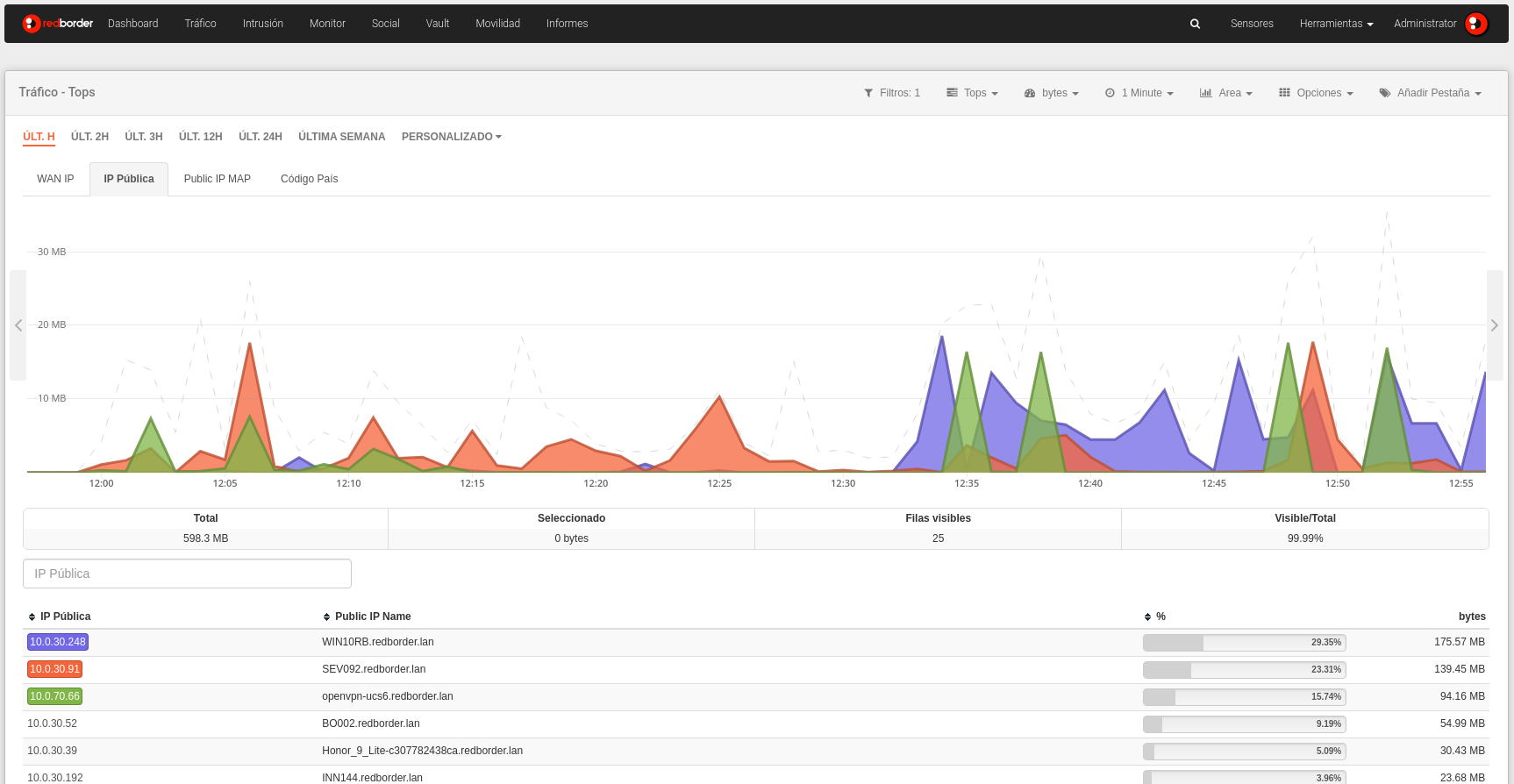This screenshot has height=784, width=1514.
Task: Open the Movilidad menu
Action: [x=497, y=24]
